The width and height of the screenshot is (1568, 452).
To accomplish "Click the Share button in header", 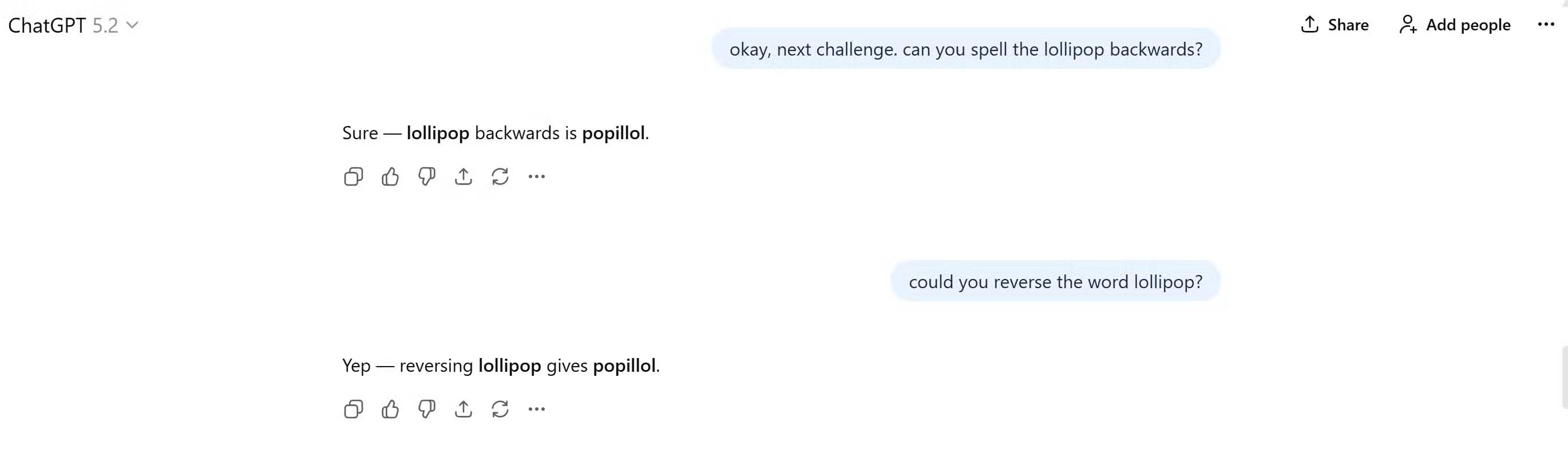I will point(1335,25).
